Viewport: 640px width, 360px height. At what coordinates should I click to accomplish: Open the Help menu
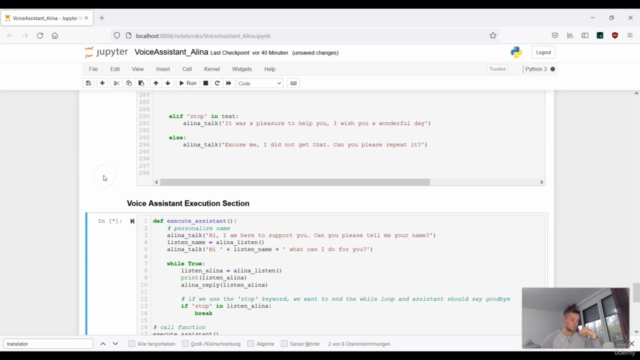point(270,69)
